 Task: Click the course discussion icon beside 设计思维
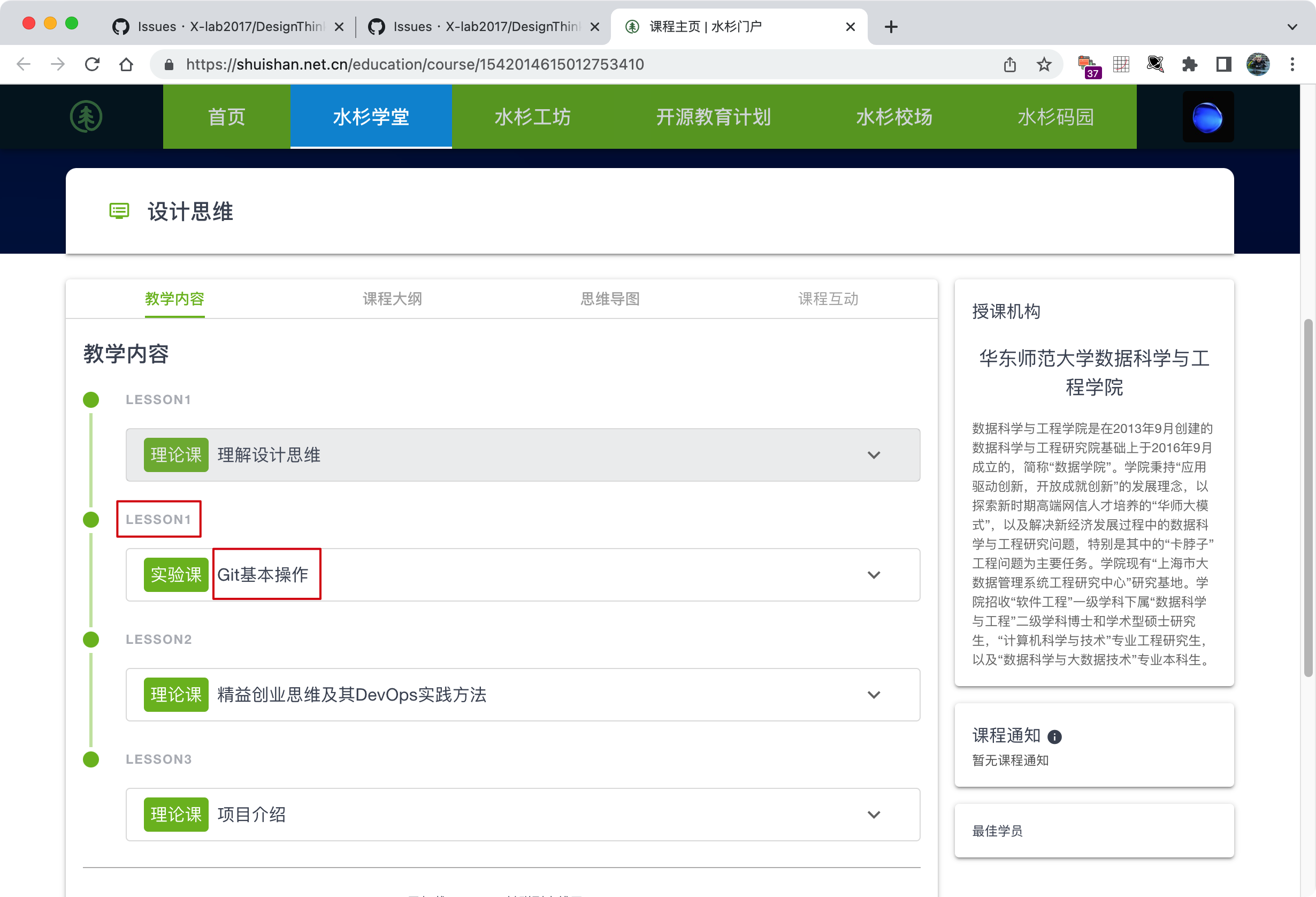tap(118, 211)
